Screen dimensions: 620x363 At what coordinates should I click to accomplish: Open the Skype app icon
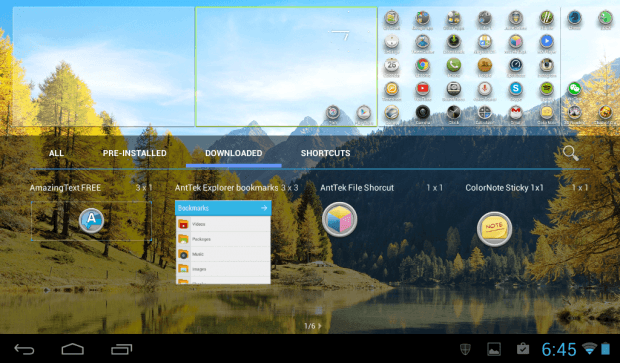(516, 89)
